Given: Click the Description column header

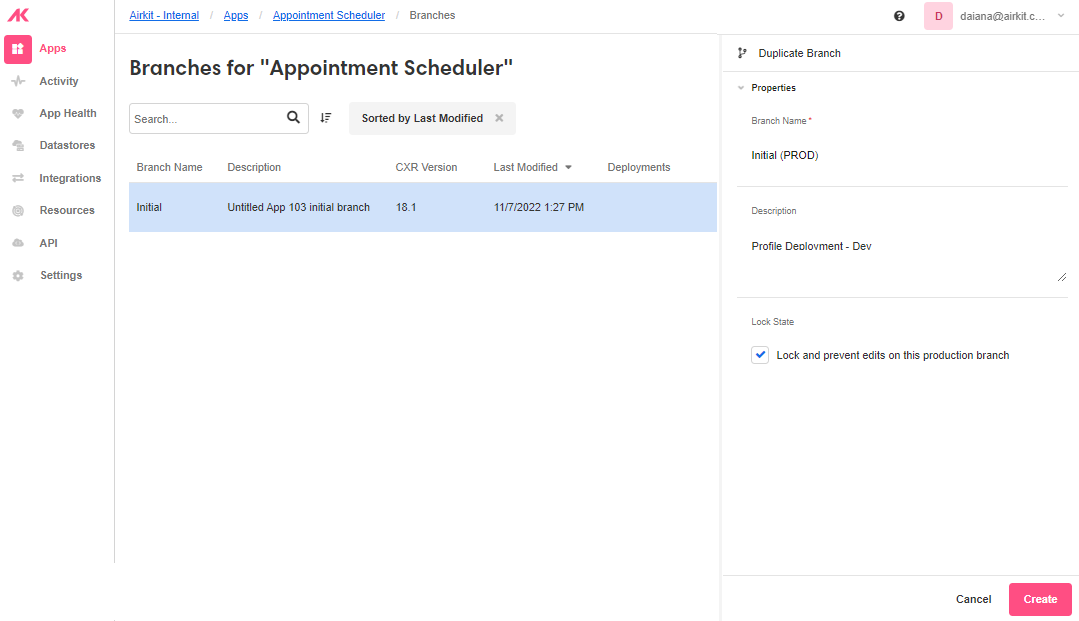Looking at the screenshot, I should coord(254,167).
